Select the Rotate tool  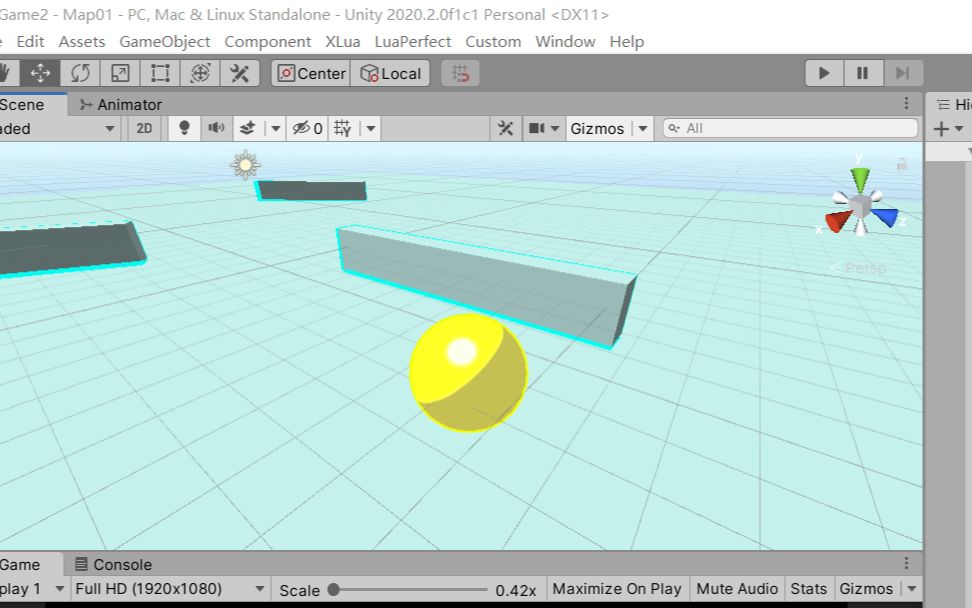(80, 72)
